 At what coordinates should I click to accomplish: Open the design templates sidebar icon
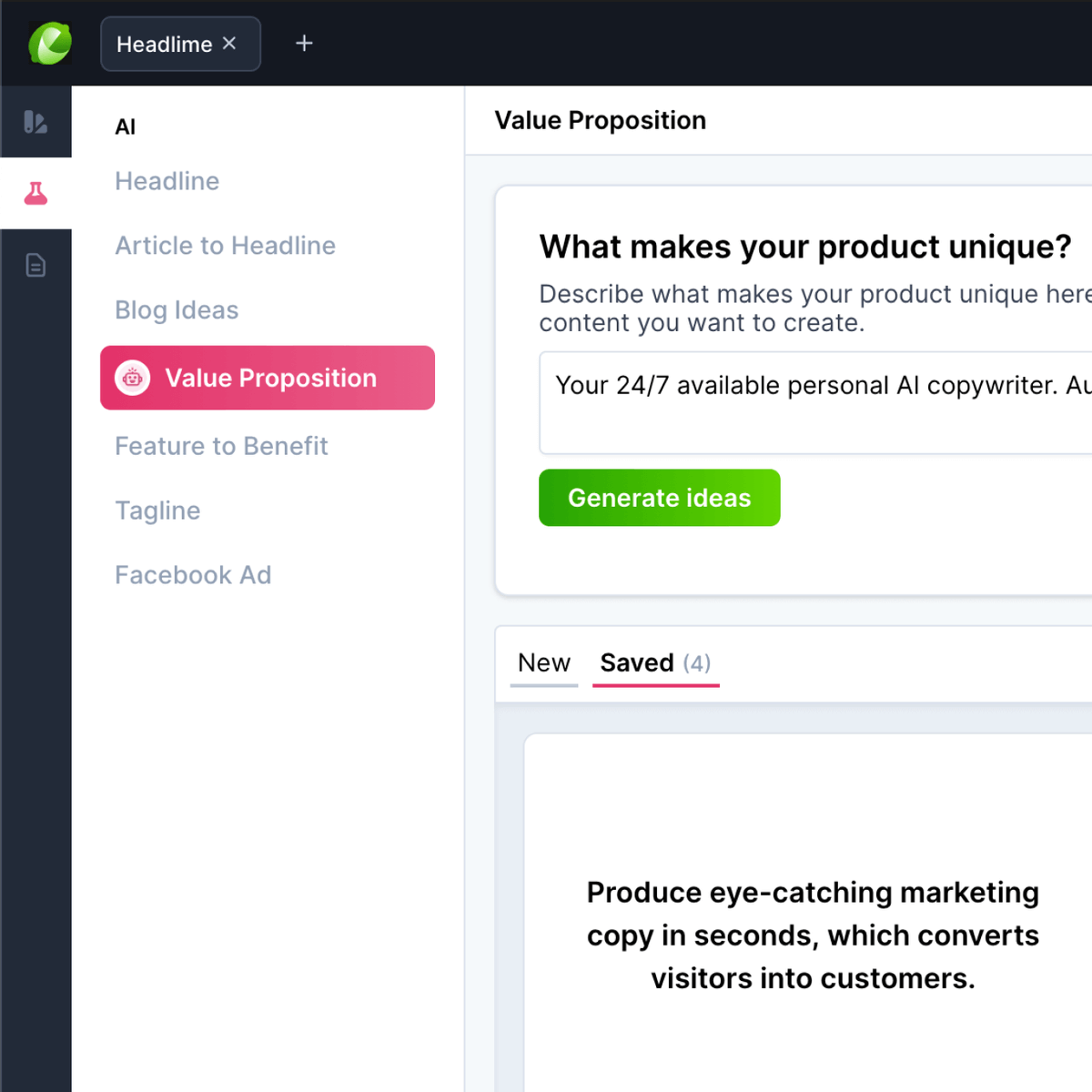pos(35,122)
